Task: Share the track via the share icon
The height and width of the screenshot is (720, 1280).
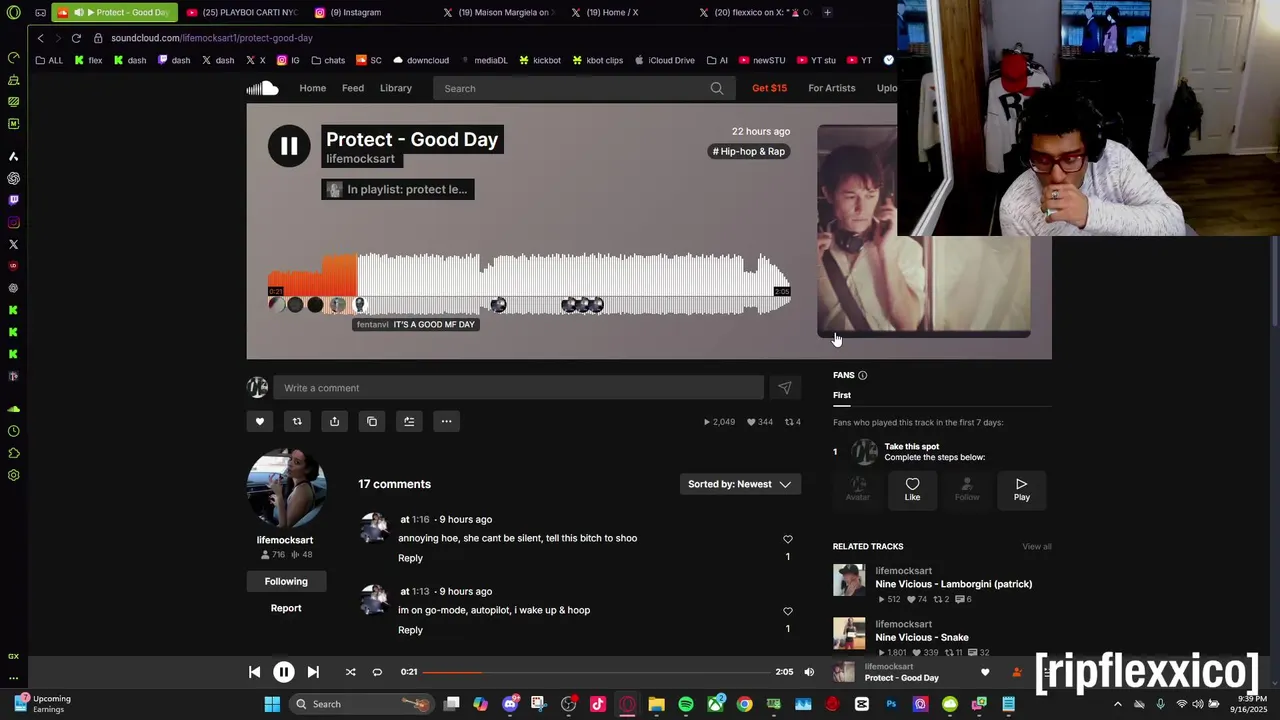Action: coord(334,421)
